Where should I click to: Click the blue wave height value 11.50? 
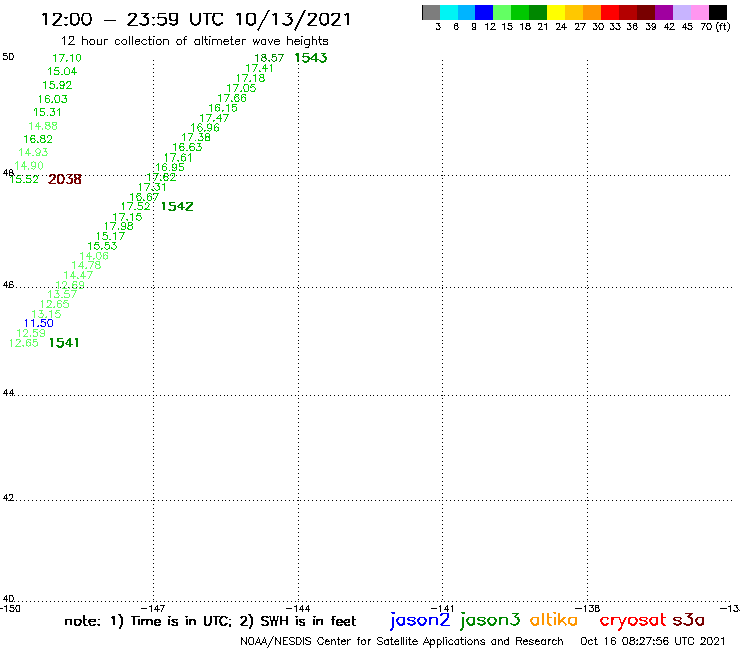click(x=38, y=323)
